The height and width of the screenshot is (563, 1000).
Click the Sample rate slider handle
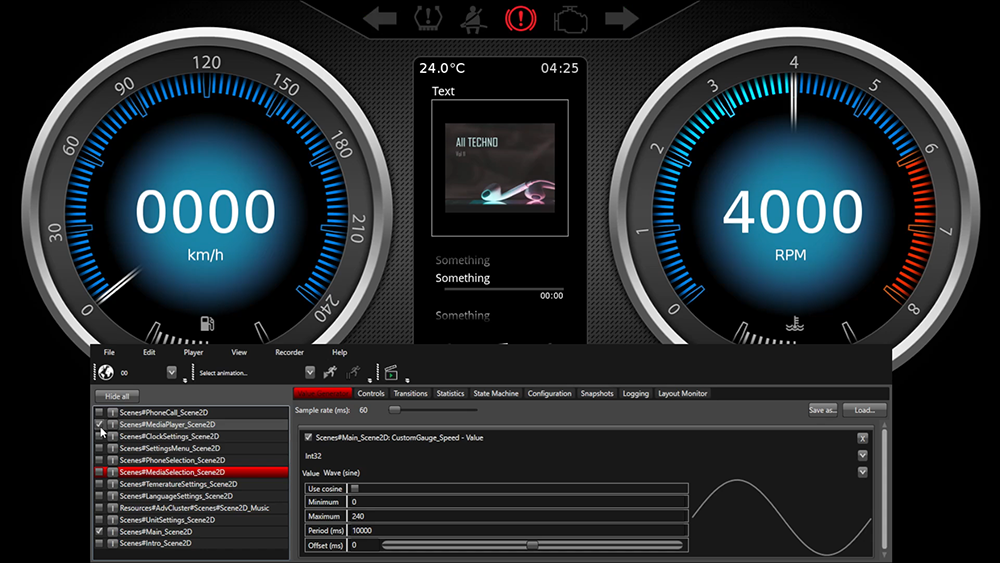394,410
